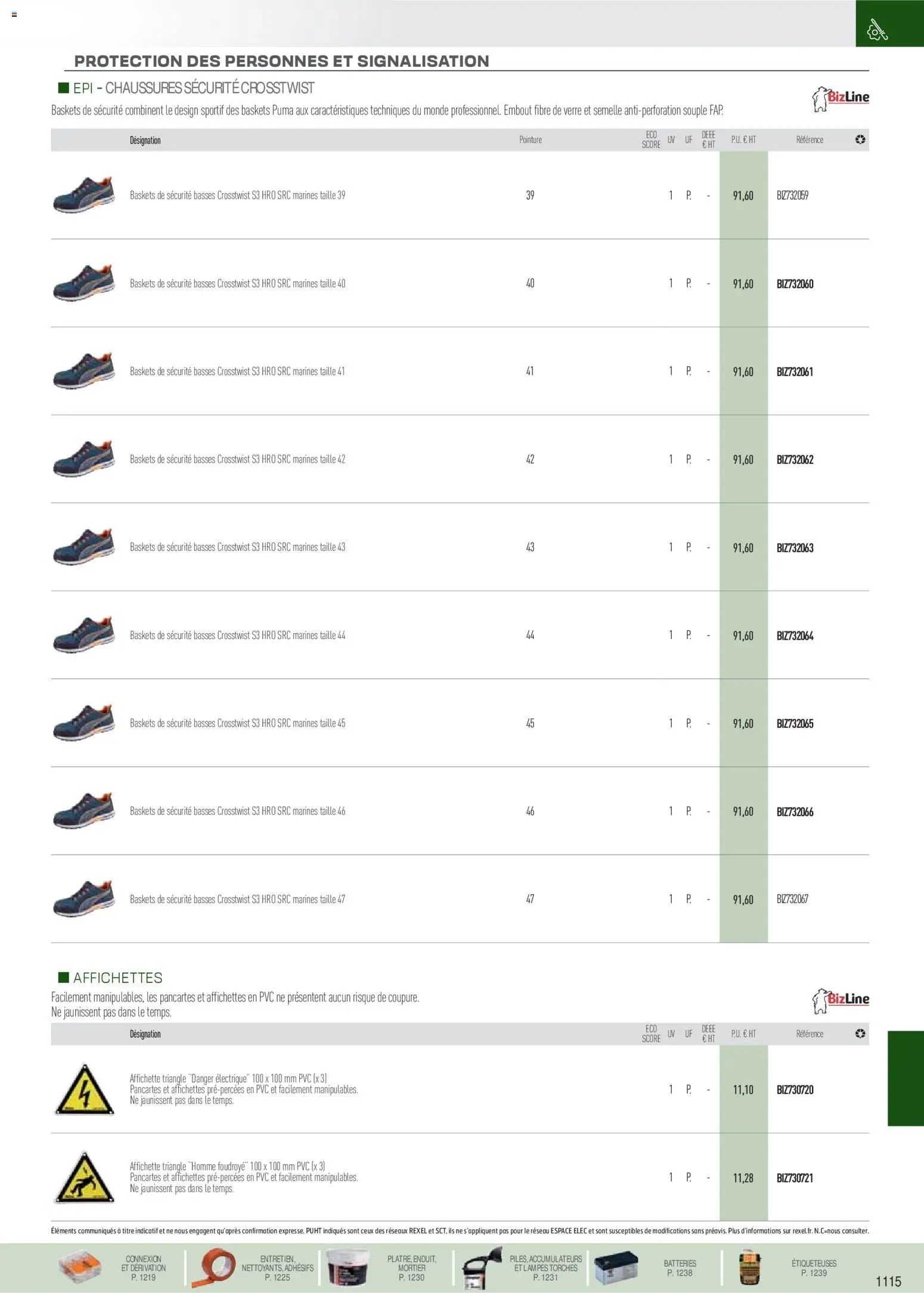
Task: Click shoe thumbnail for taille 44
Action: tap(84, 635)
